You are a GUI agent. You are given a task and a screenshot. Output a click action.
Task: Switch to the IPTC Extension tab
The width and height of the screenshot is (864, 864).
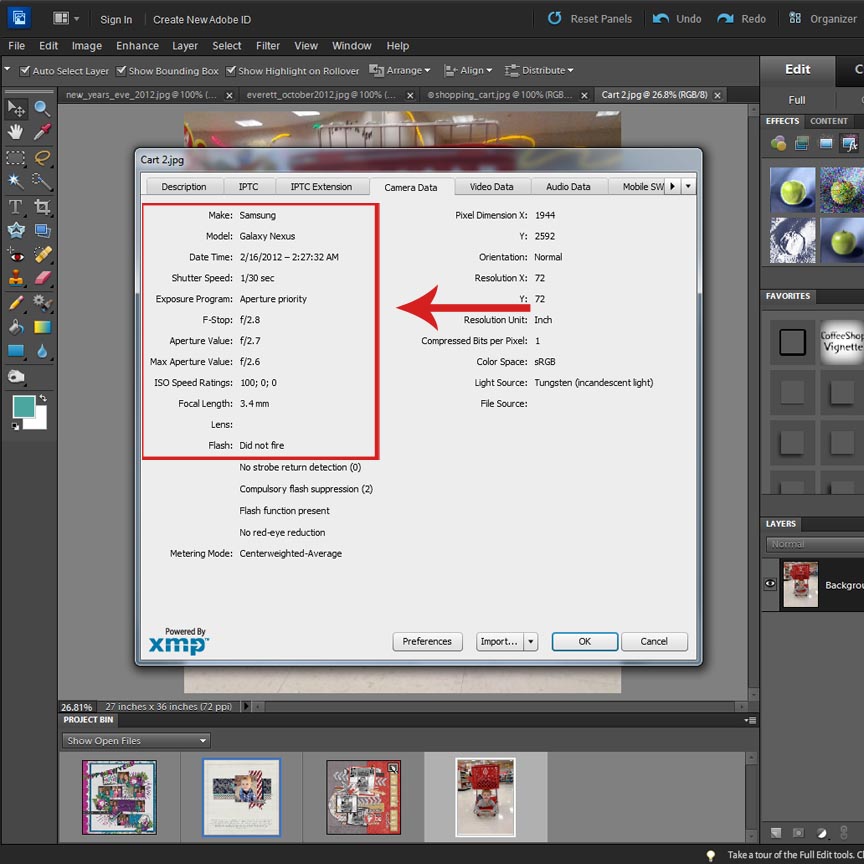pyautogui.click(x=321, y=187)
